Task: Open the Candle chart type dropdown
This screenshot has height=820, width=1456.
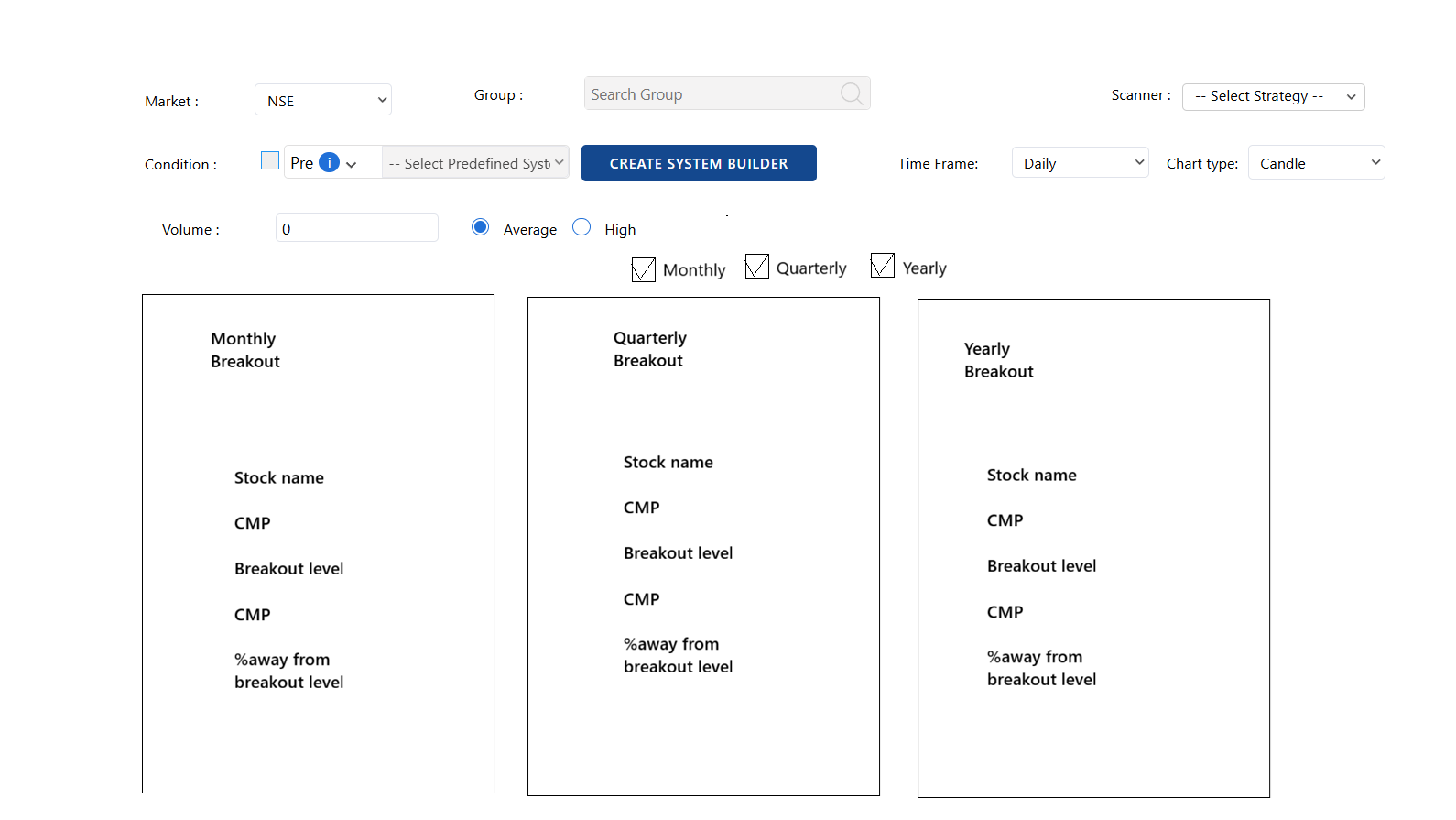Action: (x=1316, y=163)
